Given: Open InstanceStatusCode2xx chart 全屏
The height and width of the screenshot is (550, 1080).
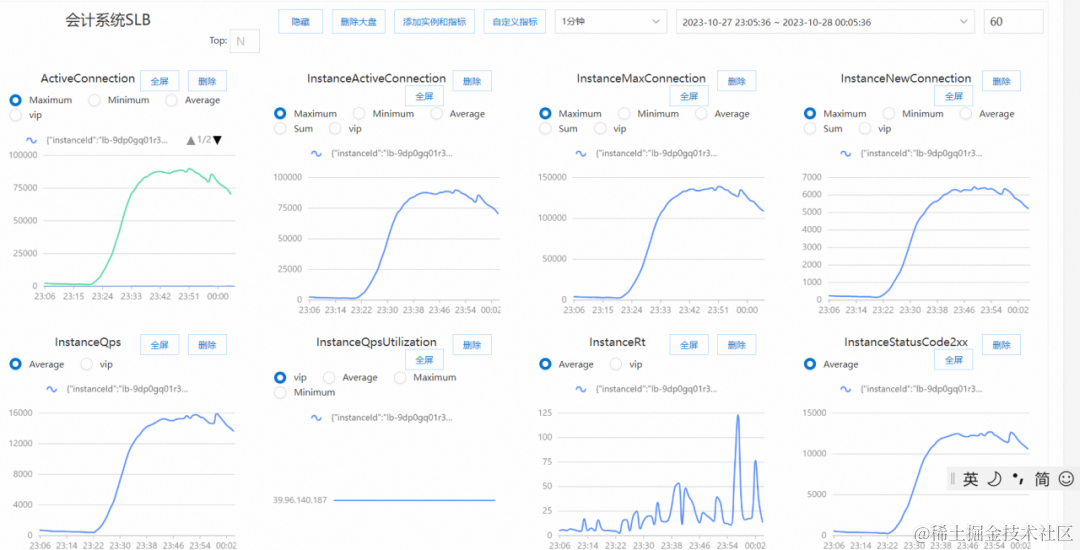Looking at the screenshot, I should [x=954, y=359].
